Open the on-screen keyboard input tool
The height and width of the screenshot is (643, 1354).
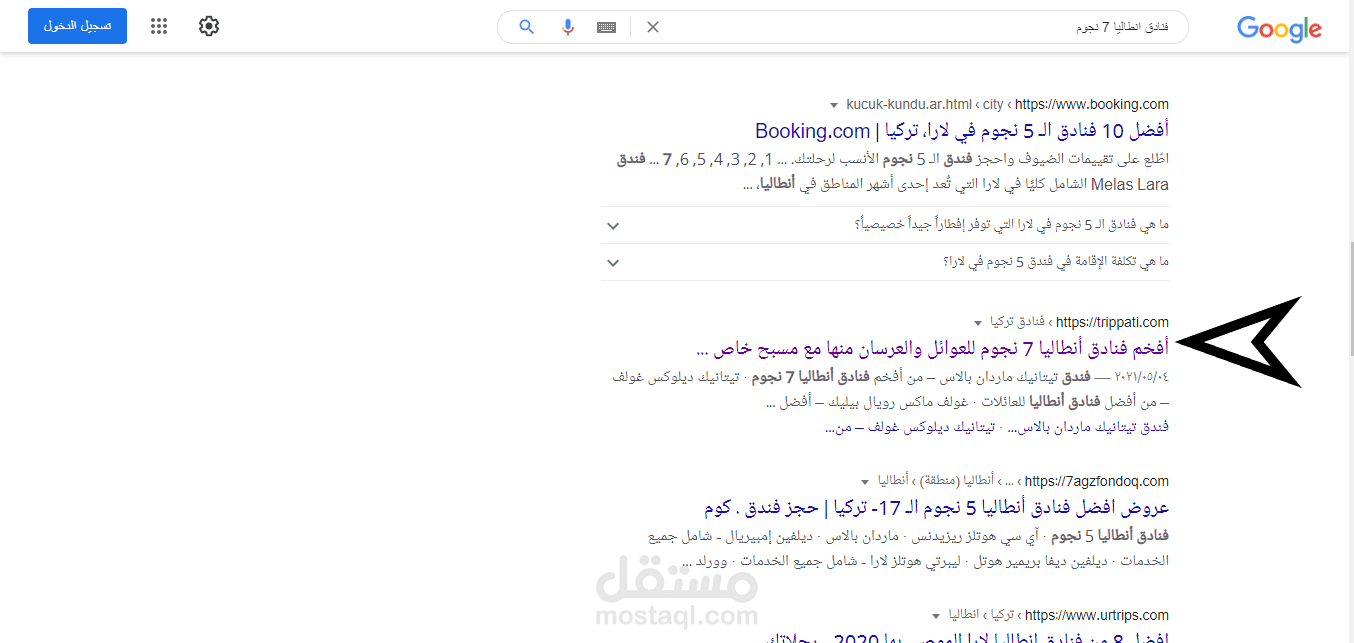[606, 27]
